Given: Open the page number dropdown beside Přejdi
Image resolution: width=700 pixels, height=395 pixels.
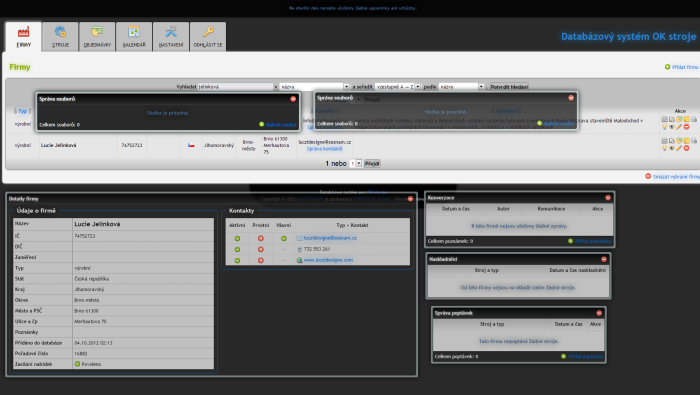Looking at the screenshot, I should (x=355, y=164).
